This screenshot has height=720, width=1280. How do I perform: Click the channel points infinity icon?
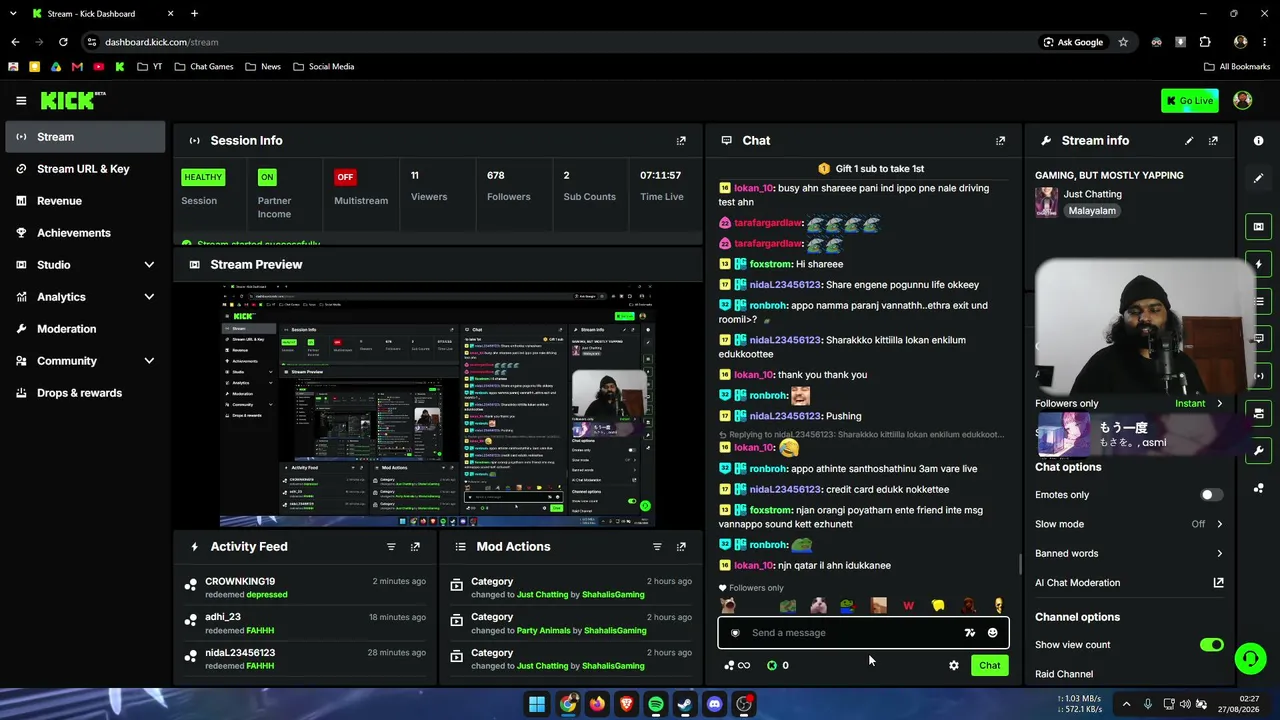(x=737, y=665)
